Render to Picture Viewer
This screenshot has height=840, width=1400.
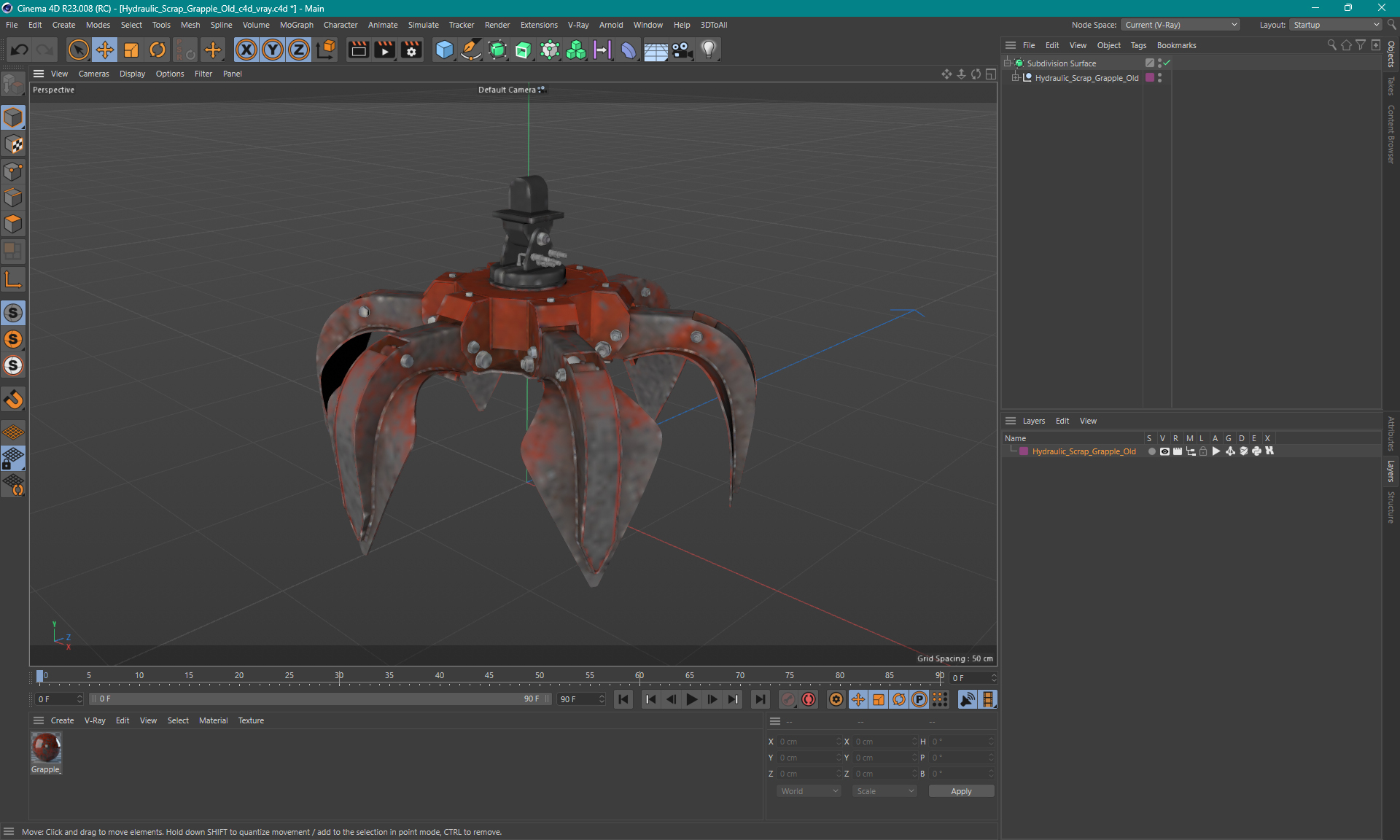(x=384, y=50)
